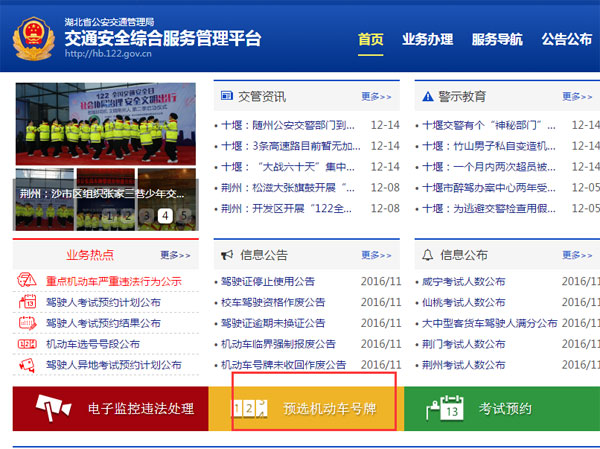
Task: Open 更多>> in 业务热点 section
Action: (x=175, y=255)
